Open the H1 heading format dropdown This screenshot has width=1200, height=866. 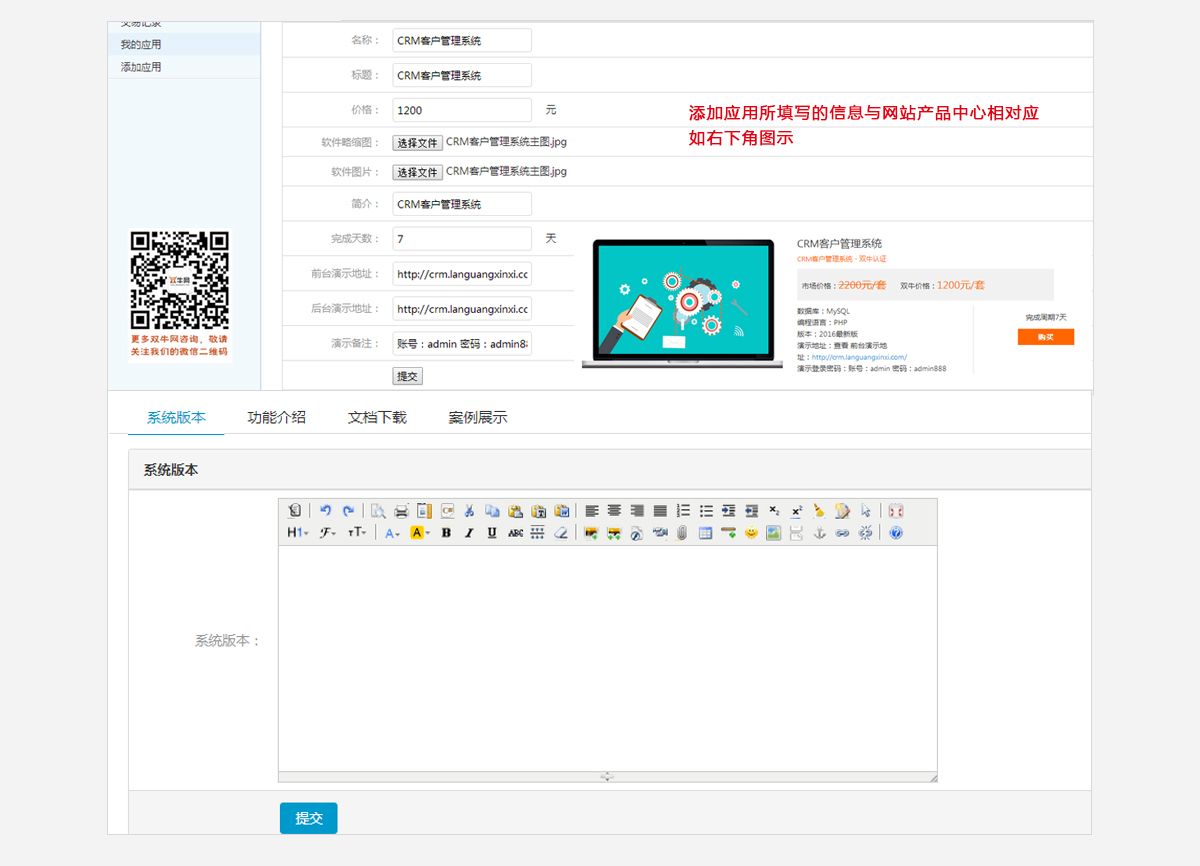click(x=298, y=533)
